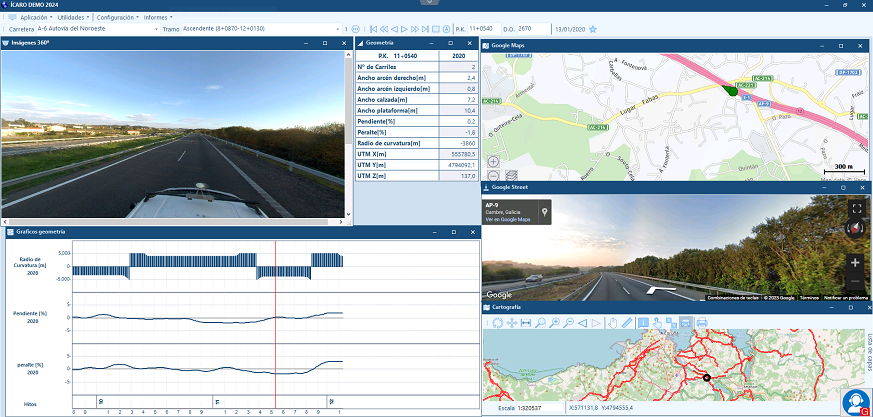Click the favorite star icon next to date

point(593,29)
